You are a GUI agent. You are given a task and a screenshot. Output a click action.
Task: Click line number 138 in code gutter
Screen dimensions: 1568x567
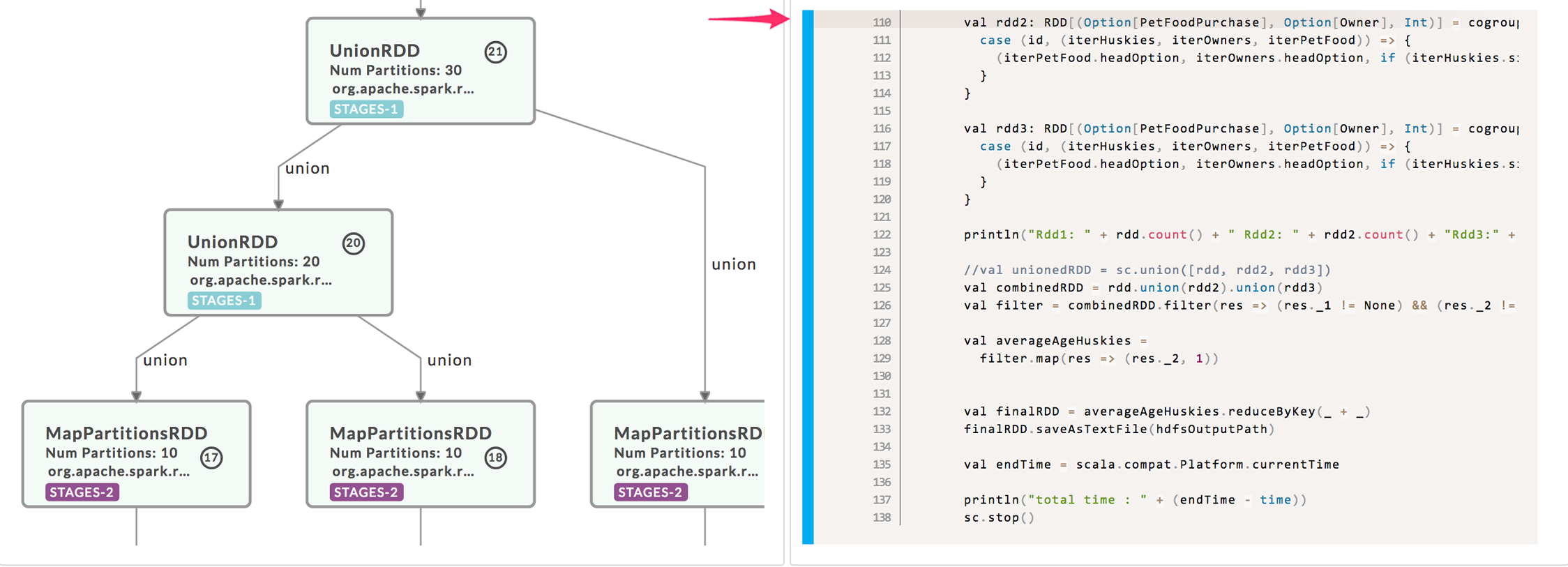pos(882,517)
